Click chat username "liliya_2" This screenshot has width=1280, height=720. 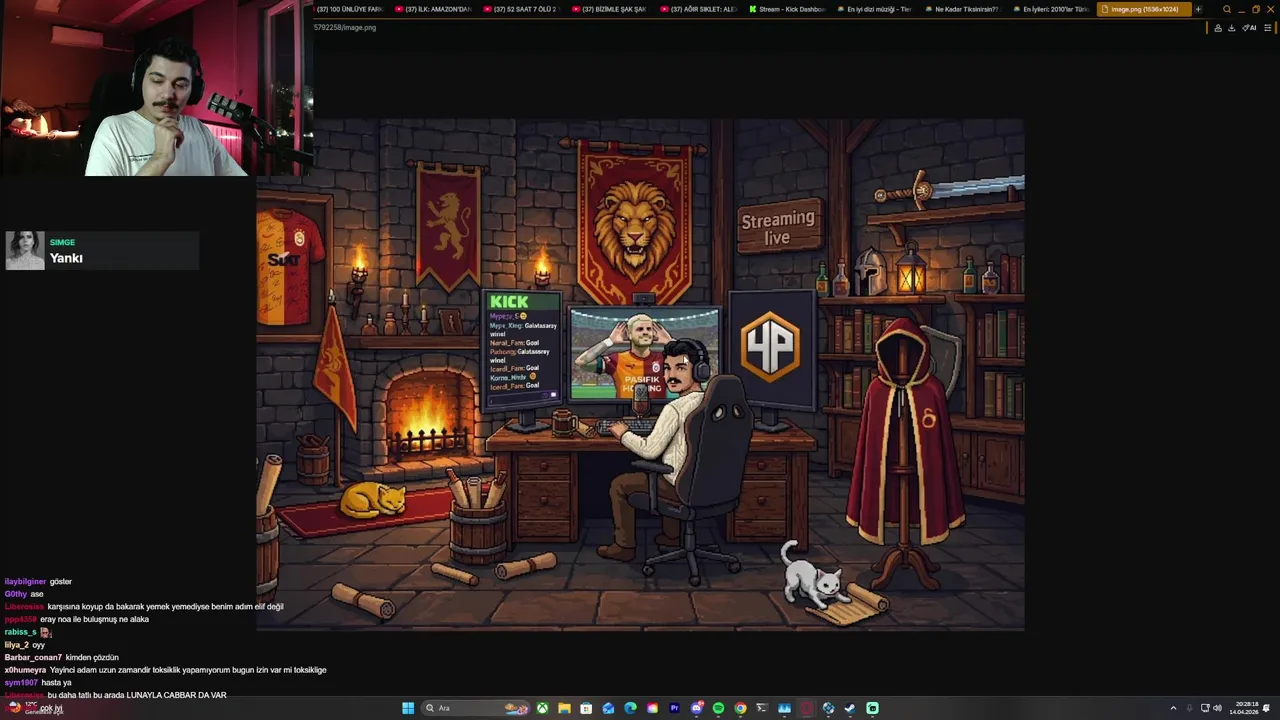pos(16,645)
